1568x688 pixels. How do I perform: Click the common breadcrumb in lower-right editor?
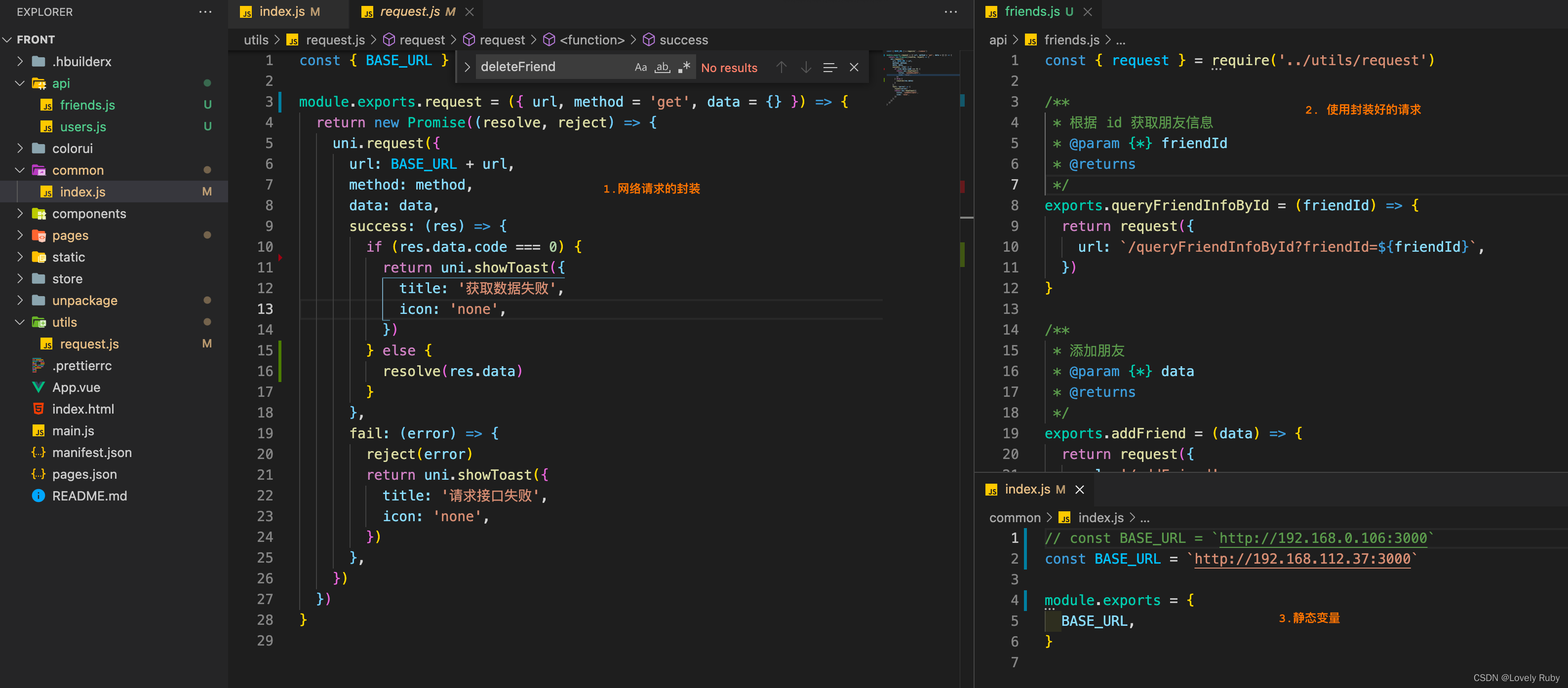[1015, 518]
